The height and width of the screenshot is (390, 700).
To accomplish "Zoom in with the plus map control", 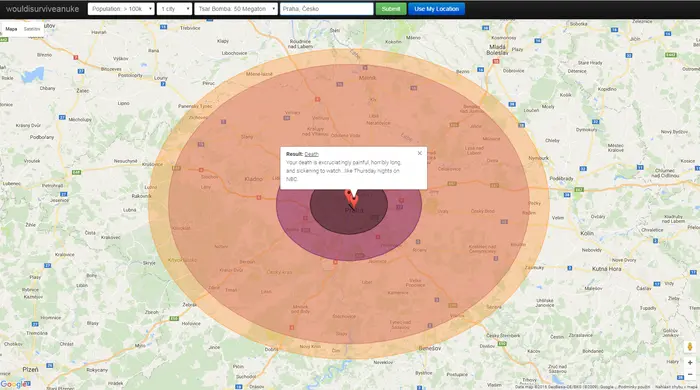I will [690, 363].
